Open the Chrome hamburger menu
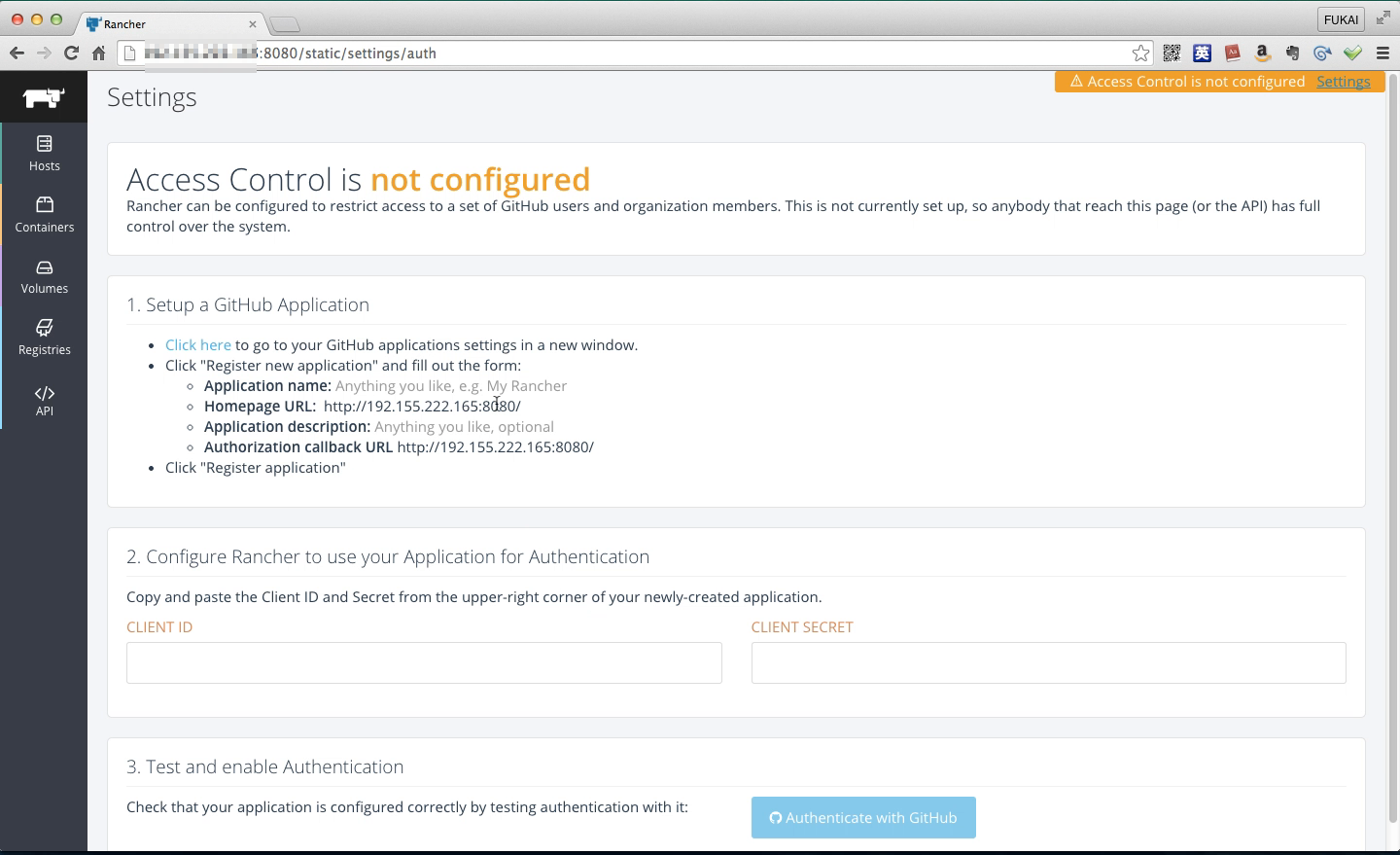Viewport: 1400px width, 855px height. (1382, 53)
